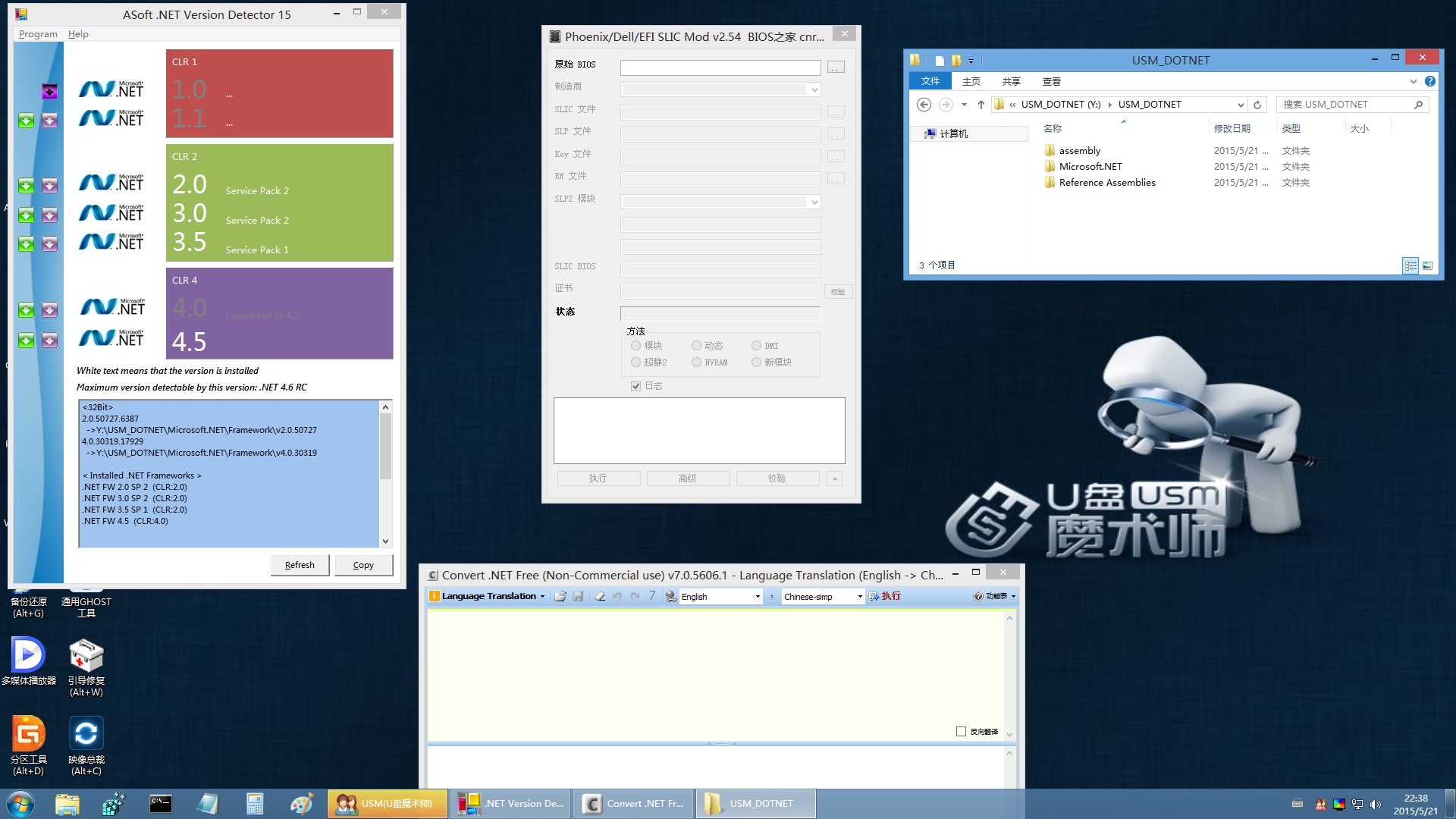This screenshot has height=819, width=1456.
Task: Open the command prompt icon on taskbar
Action: click(161, 804)
